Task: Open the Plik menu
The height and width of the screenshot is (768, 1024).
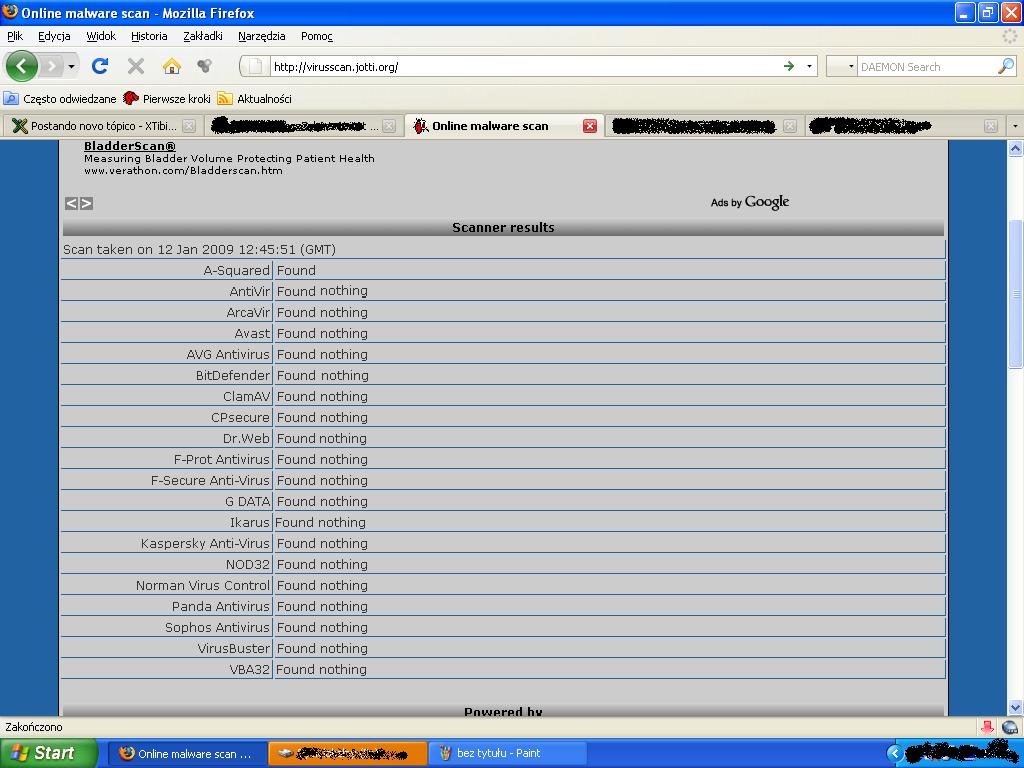Action: [15, 36]
